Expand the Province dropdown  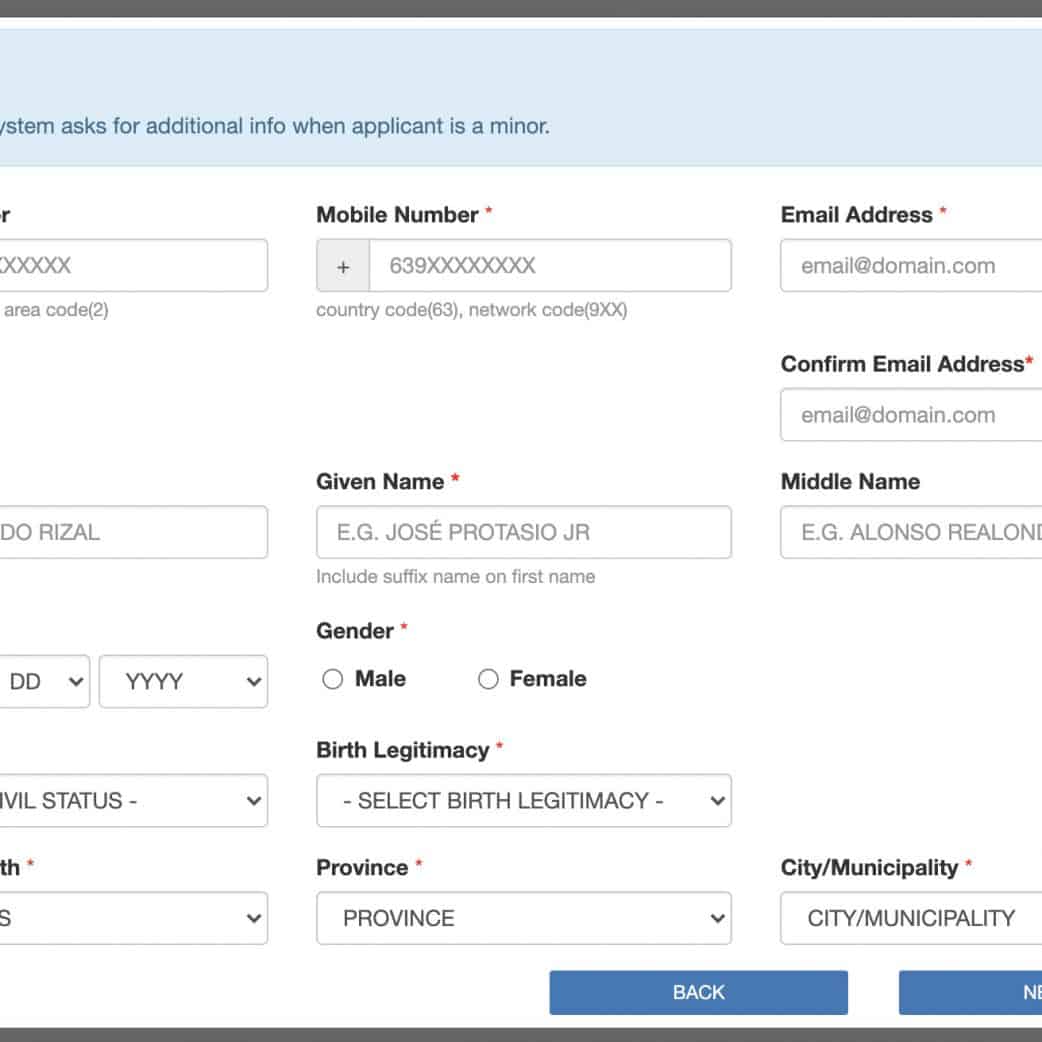point(523,918)
